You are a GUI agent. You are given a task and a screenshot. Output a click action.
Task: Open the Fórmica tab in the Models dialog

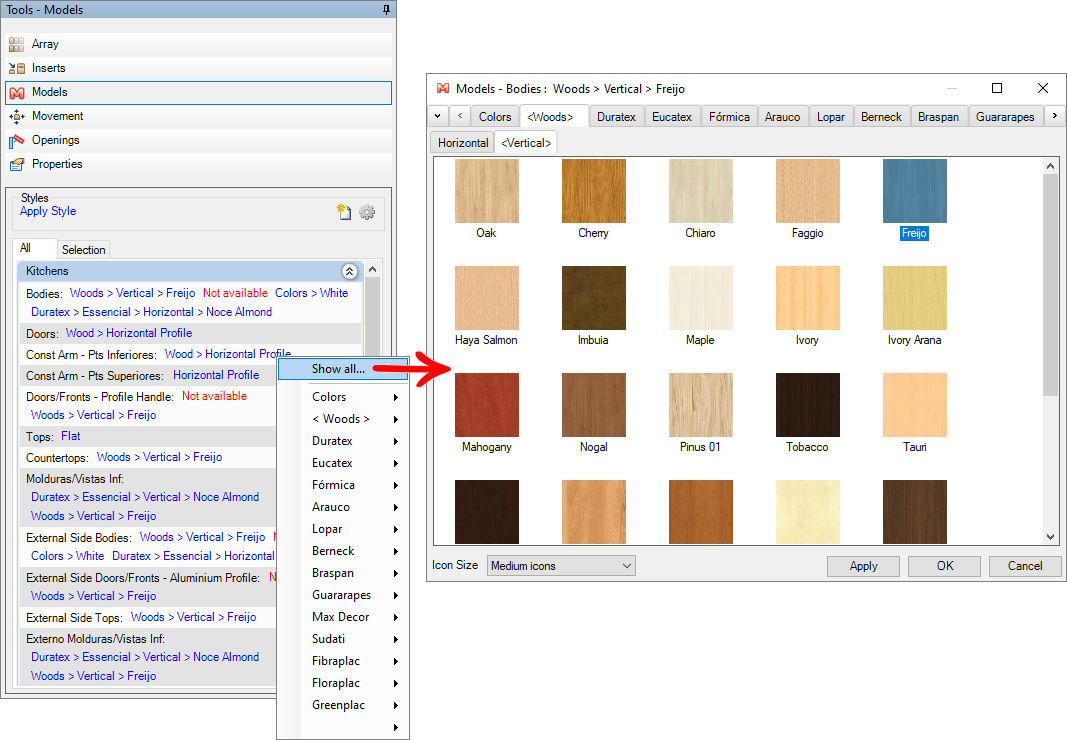tap(729, 117)
